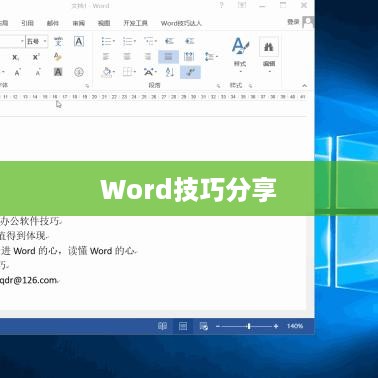Open the font name dropdown arrow
This screenshot has width=378, height=378.
(x=22, y=41)
